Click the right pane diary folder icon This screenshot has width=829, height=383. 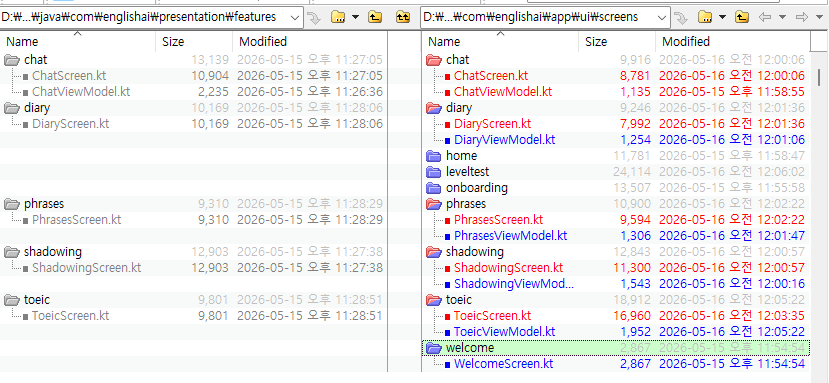(x=434, y=108)
